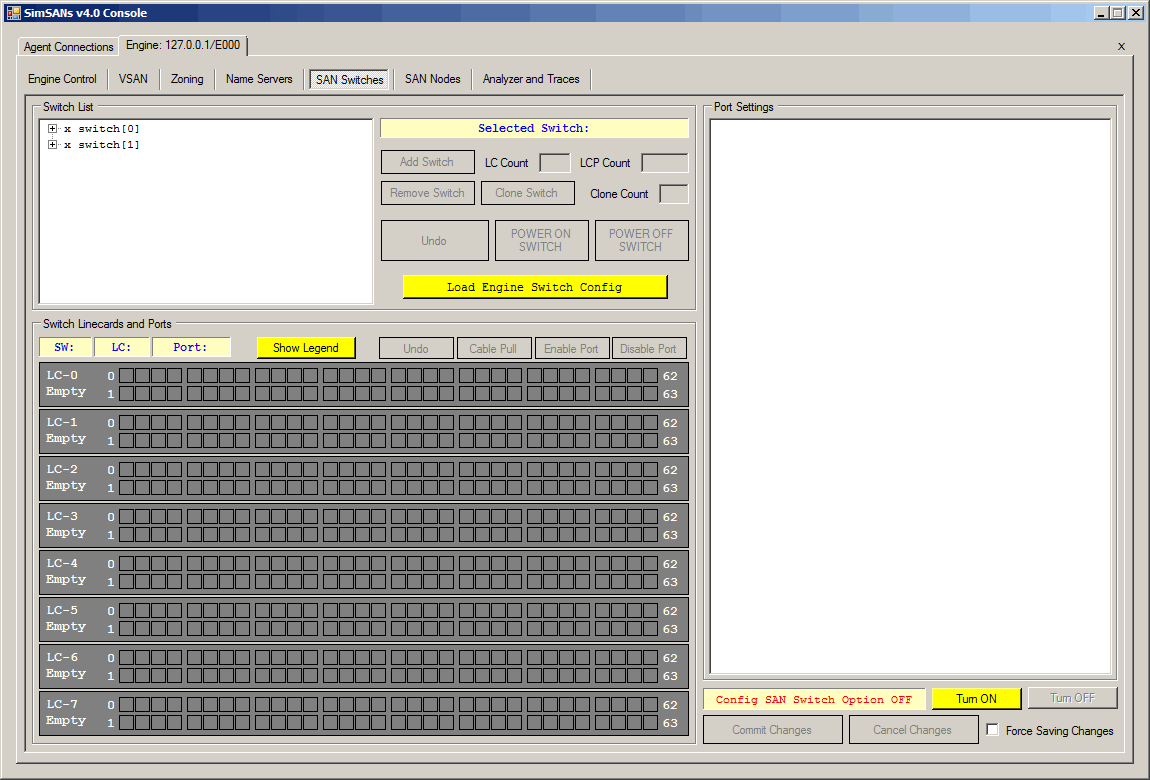Click inside the Port Settings white panel

[x=910, y=396]
